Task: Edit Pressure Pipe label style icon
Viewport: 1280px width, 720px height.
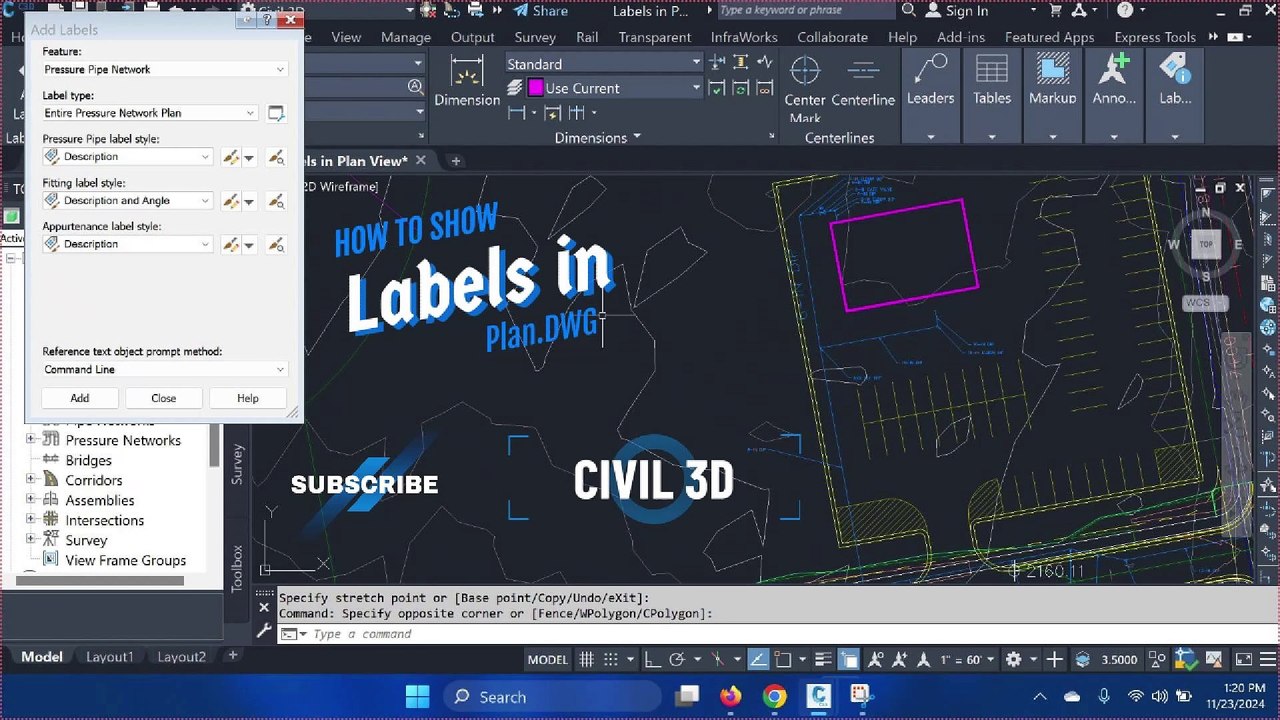Action: pyautogui.click(x=232, y=157)
